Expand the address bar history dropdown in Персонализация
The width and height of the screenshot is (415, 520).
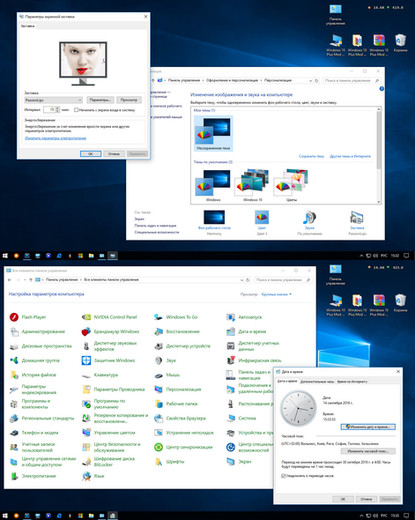311,80
